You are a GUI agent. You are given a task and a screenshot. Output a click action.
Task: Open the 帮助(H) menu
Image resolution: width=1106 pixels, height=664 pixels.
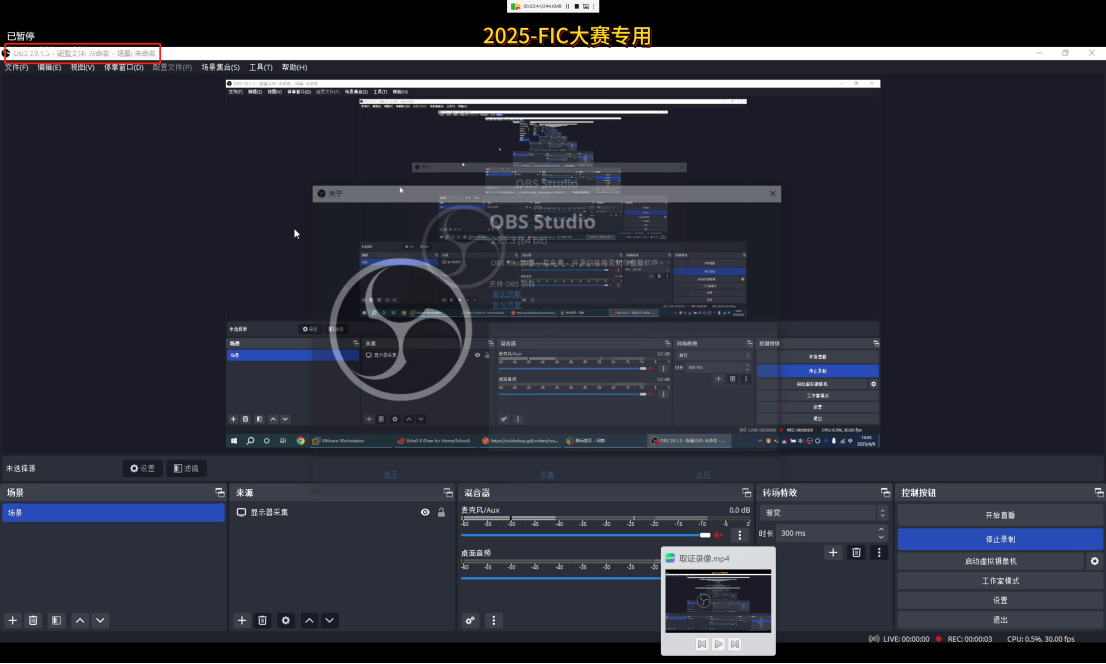click(294, 67)
